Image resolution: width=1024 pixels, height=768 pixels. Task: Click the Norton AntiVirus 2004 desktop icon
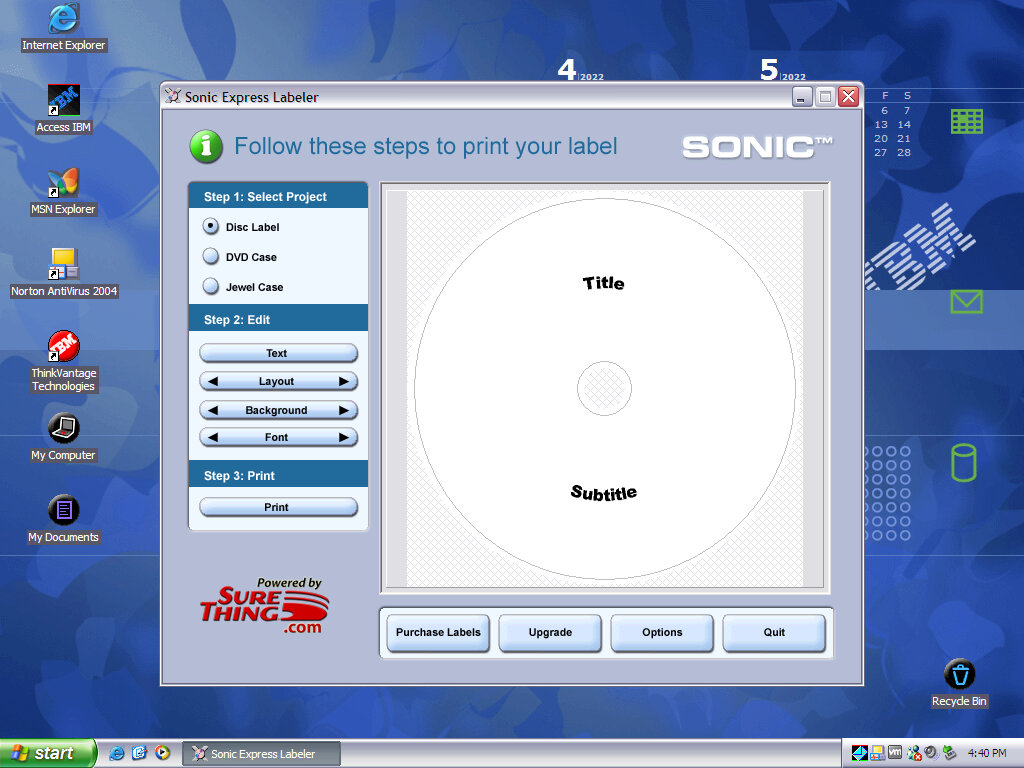click(64, 266)
